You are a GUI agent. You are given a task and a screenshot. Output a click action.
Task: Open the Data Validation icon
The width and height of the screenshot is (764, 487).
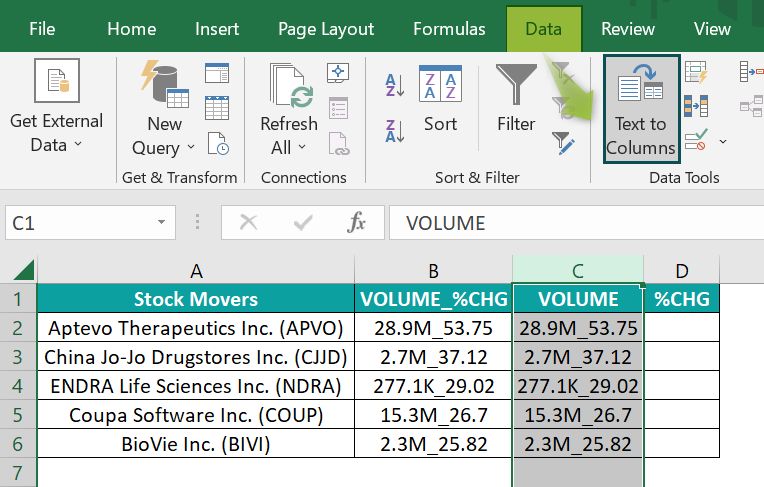[x=696, y=140]
